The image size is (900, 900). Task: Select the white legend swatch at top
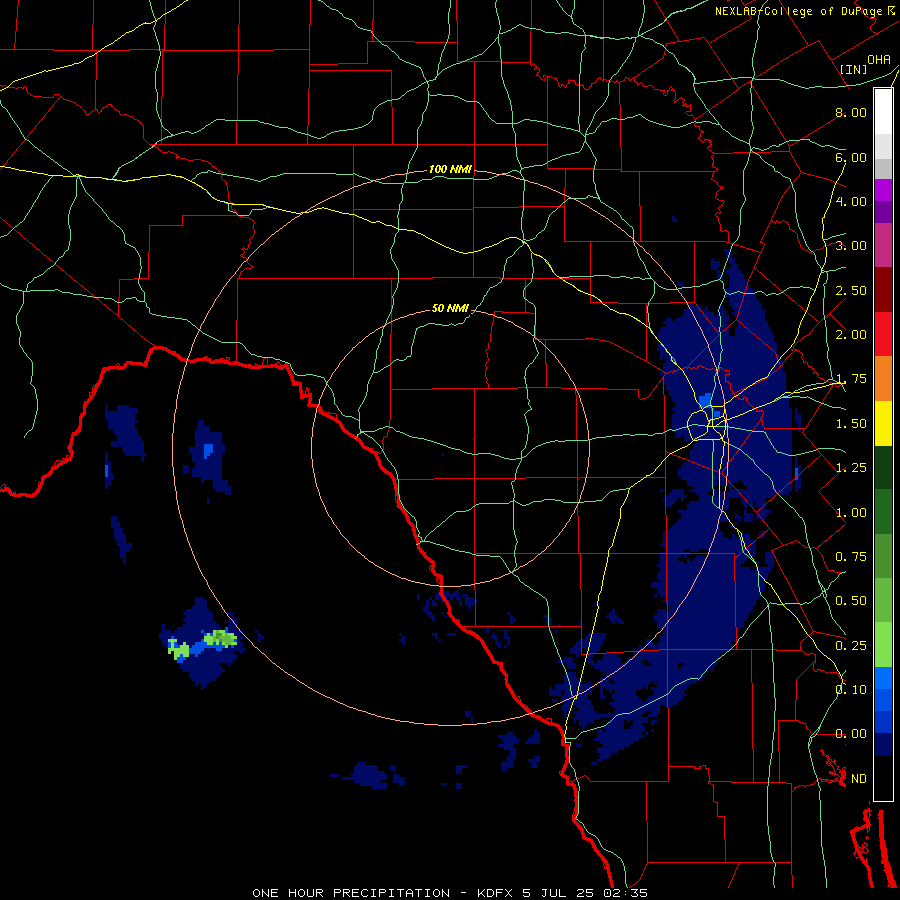[x=883, y=112]
